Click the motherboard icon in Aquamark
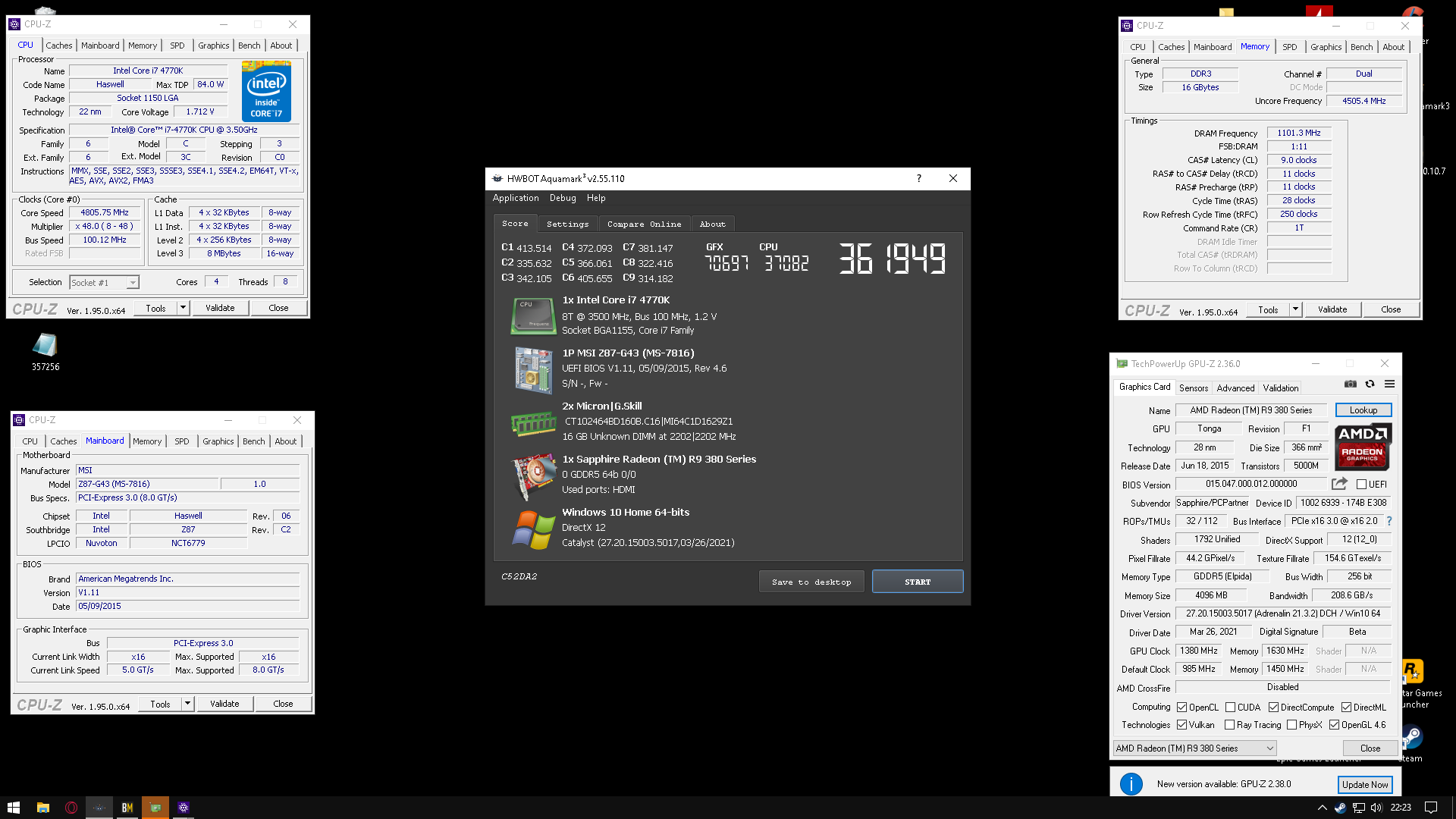1456x819 pixels. 533,370
